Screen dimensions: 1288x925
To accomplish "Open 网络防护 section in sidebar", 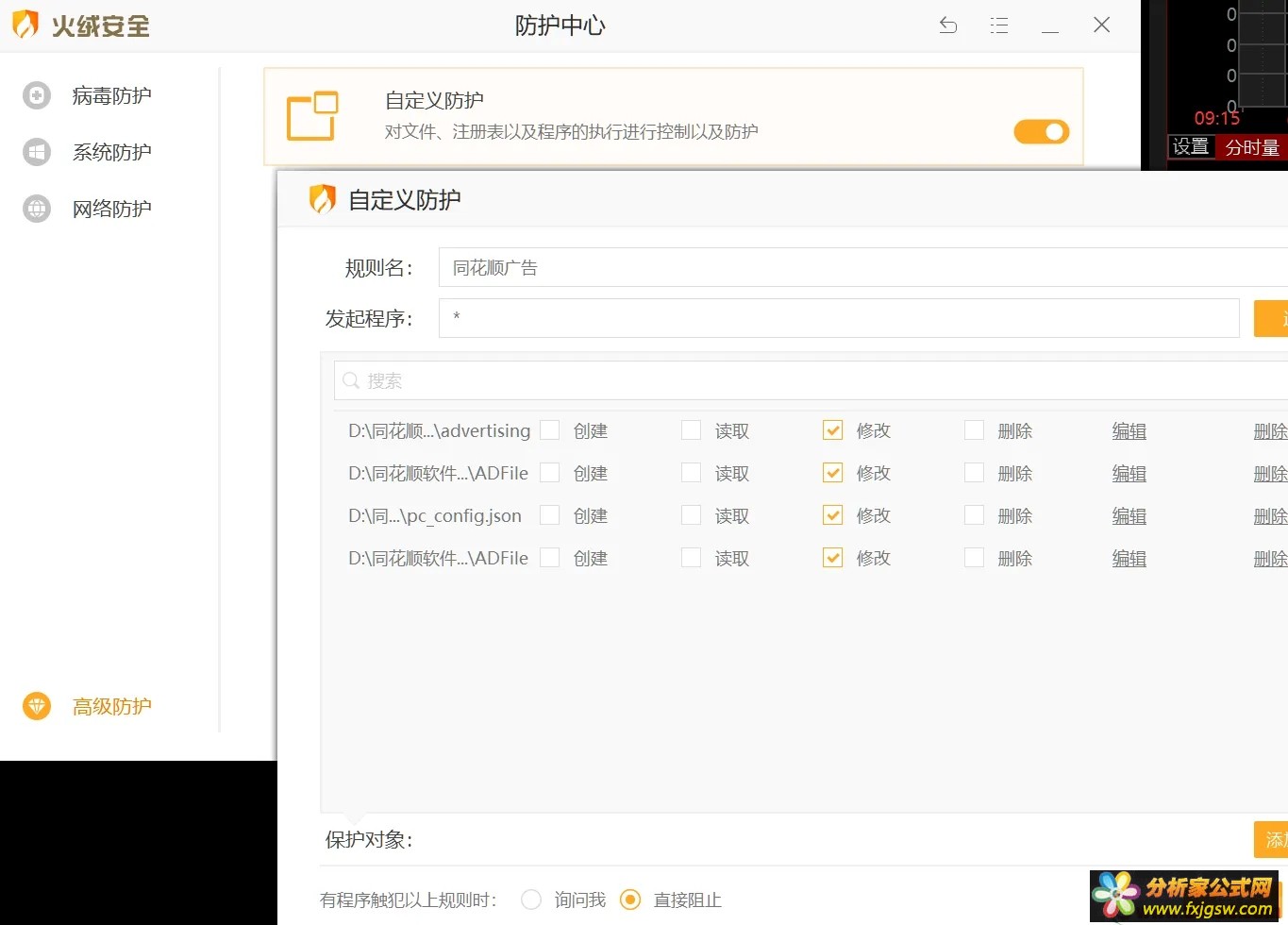I will (112, 209).
